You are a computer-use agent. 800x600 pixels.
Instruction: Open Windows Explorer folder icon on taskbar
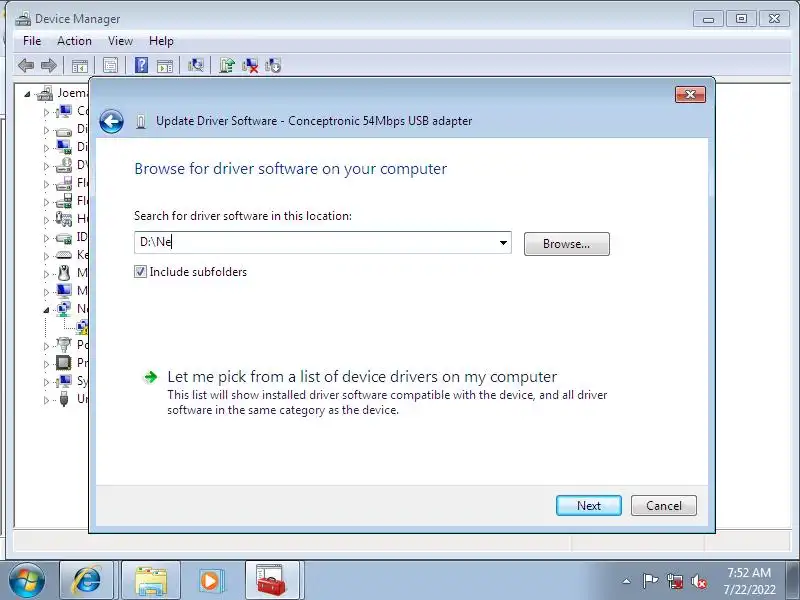pos(151,581)
